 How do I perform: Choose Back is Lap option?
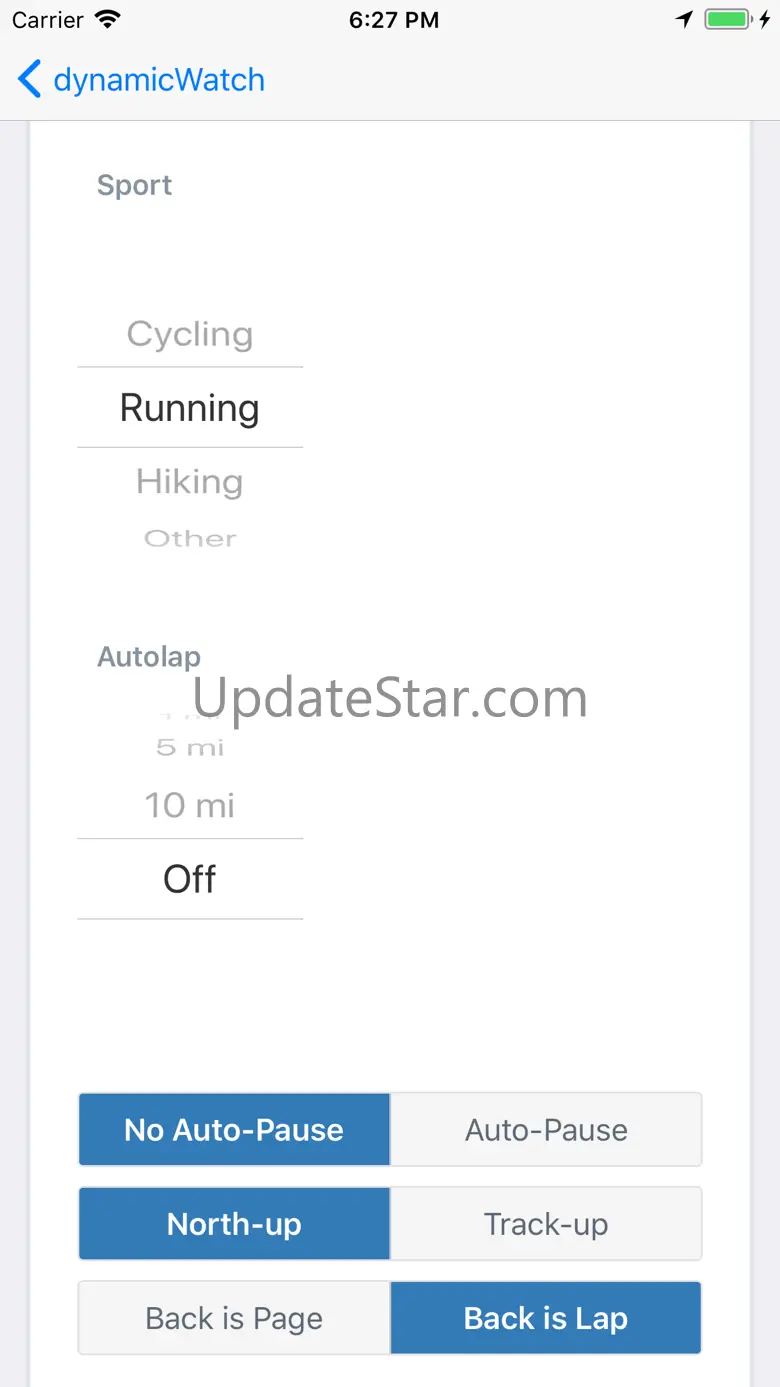tap(546, 1318)
